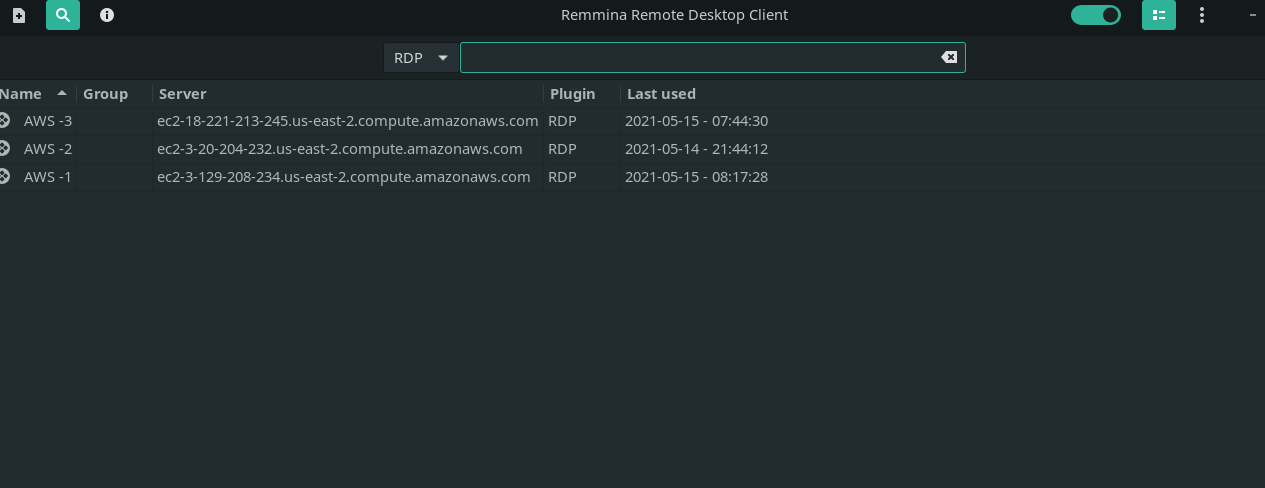
Task: Open the three-dot main menu
Action: (1202, 15)
